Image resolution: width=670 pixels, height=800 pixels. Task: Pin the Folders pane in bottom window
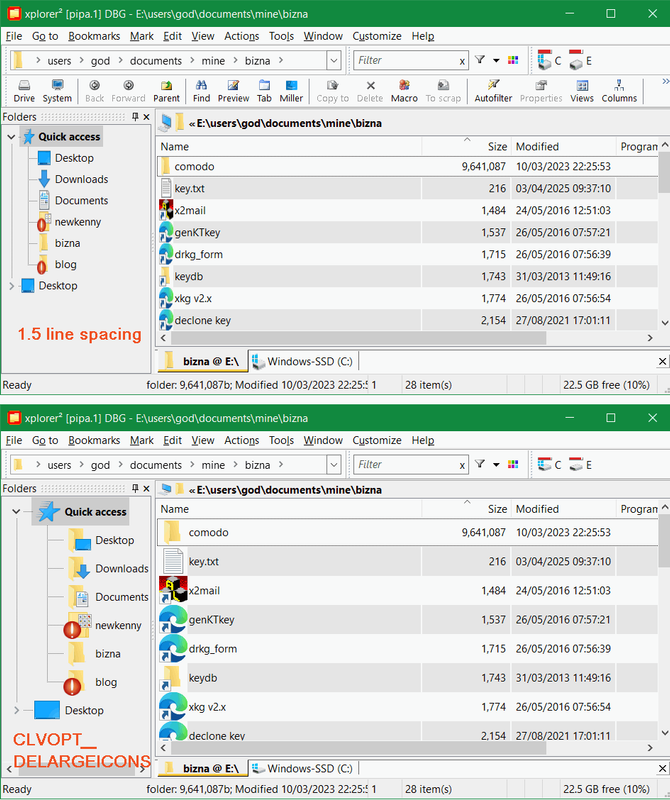click(135, 488)
